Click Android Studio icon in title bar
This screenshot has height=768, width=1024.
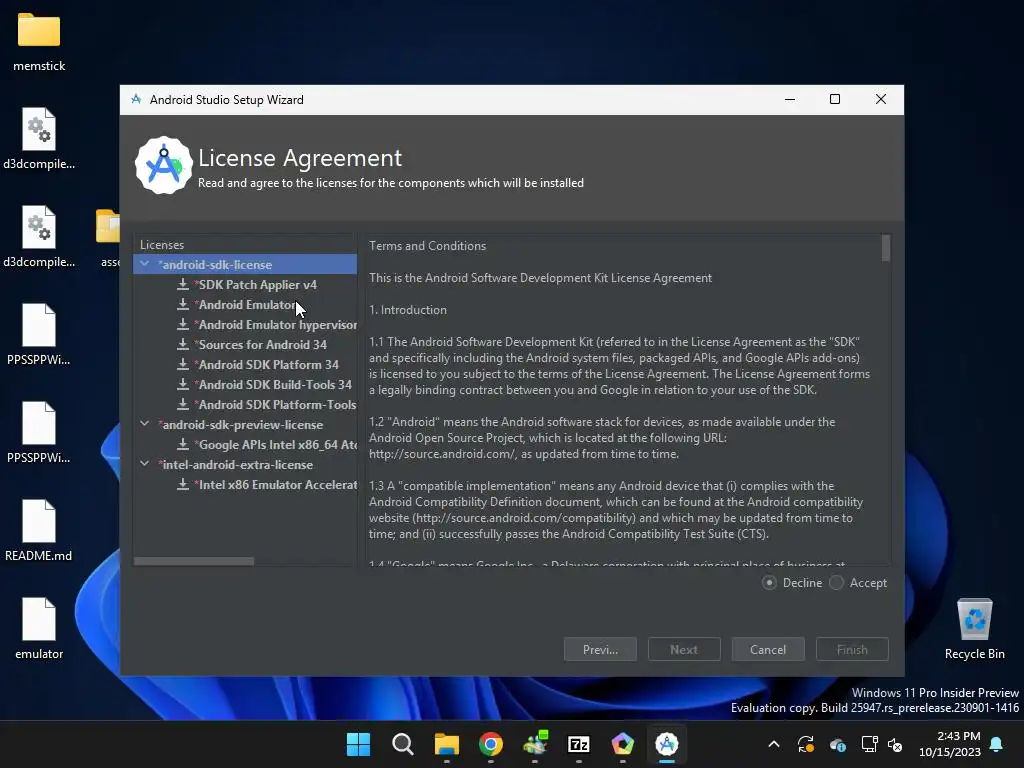point(136,99)
